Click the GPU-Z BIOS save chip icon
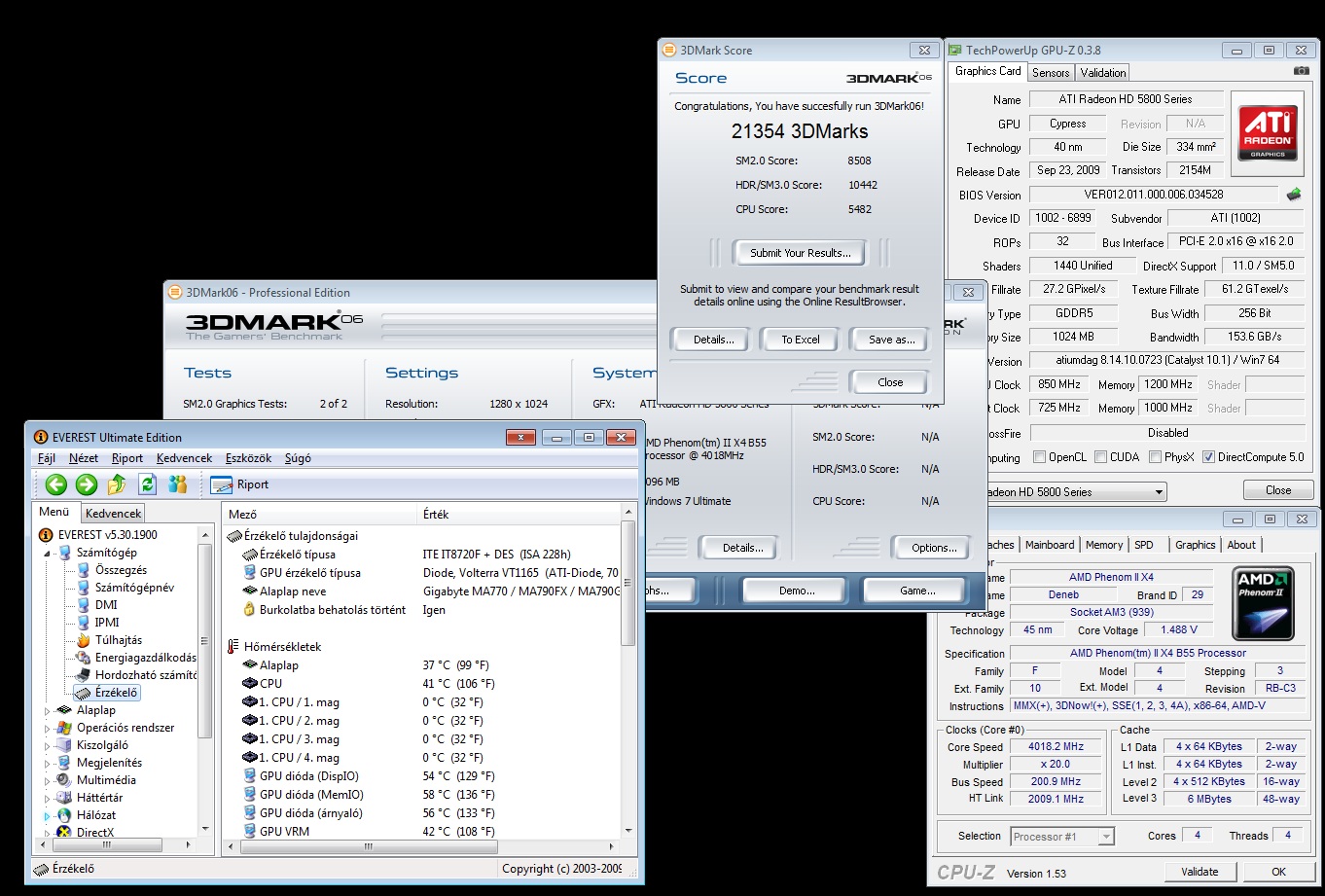This screenshot has width=1325, height=896. coord(1294,195)
